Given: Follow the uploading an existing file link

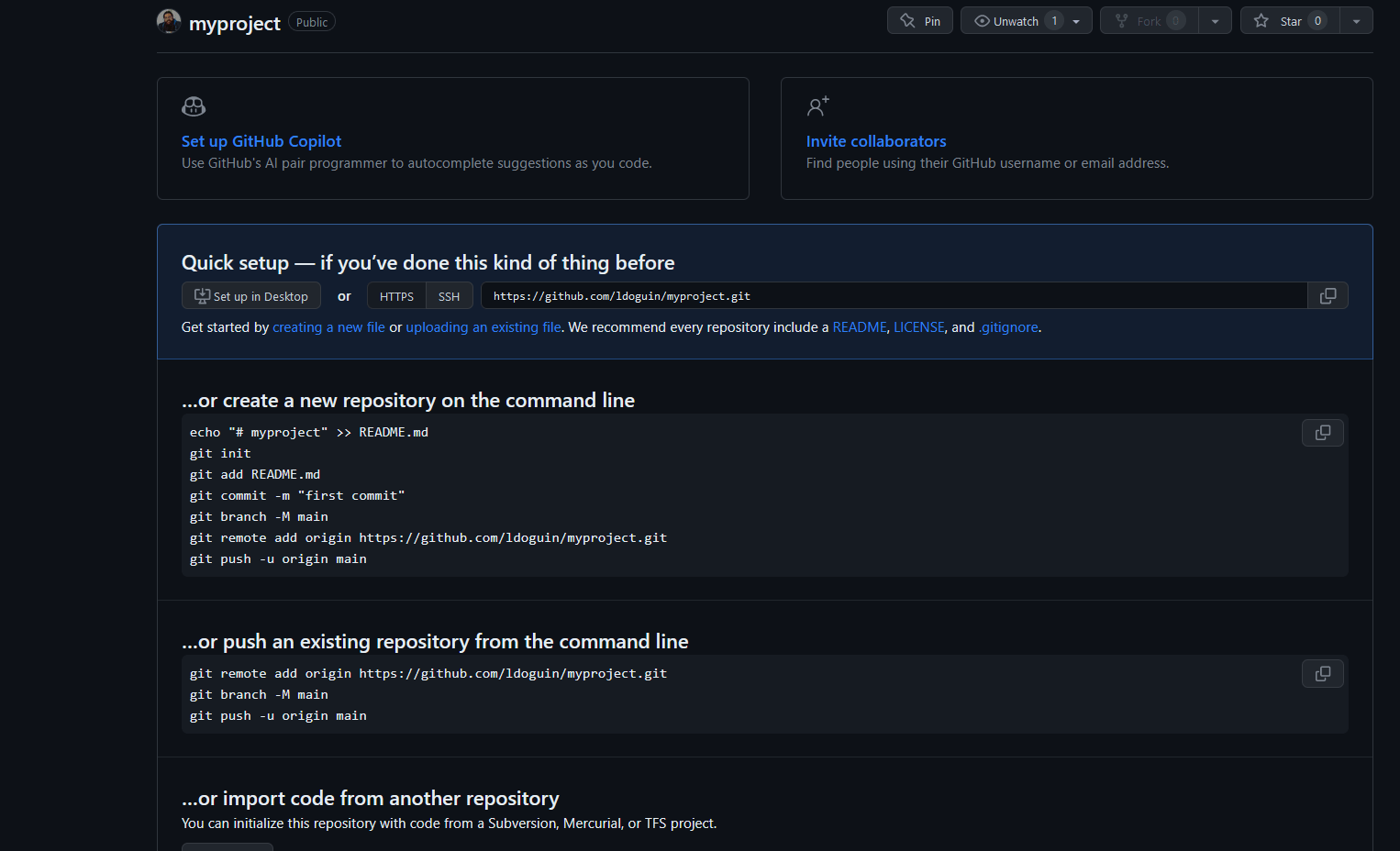Looking at the screenshot, I should tap(483, 327).
